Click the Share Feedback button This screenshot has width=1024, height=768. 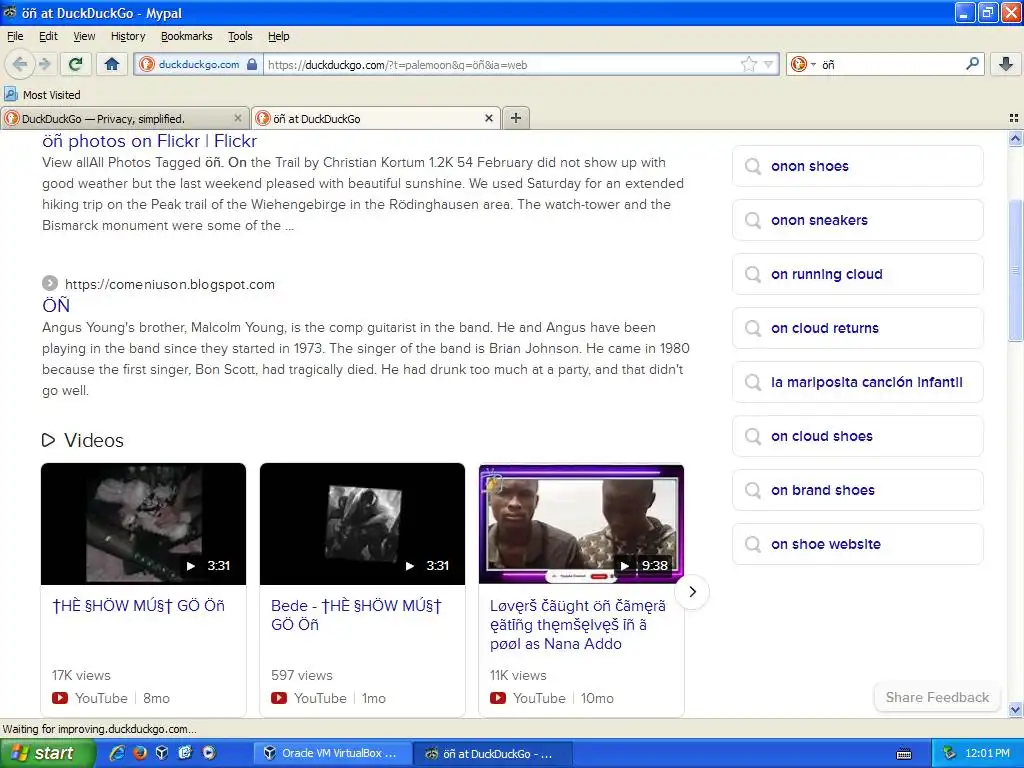(937, 697)
